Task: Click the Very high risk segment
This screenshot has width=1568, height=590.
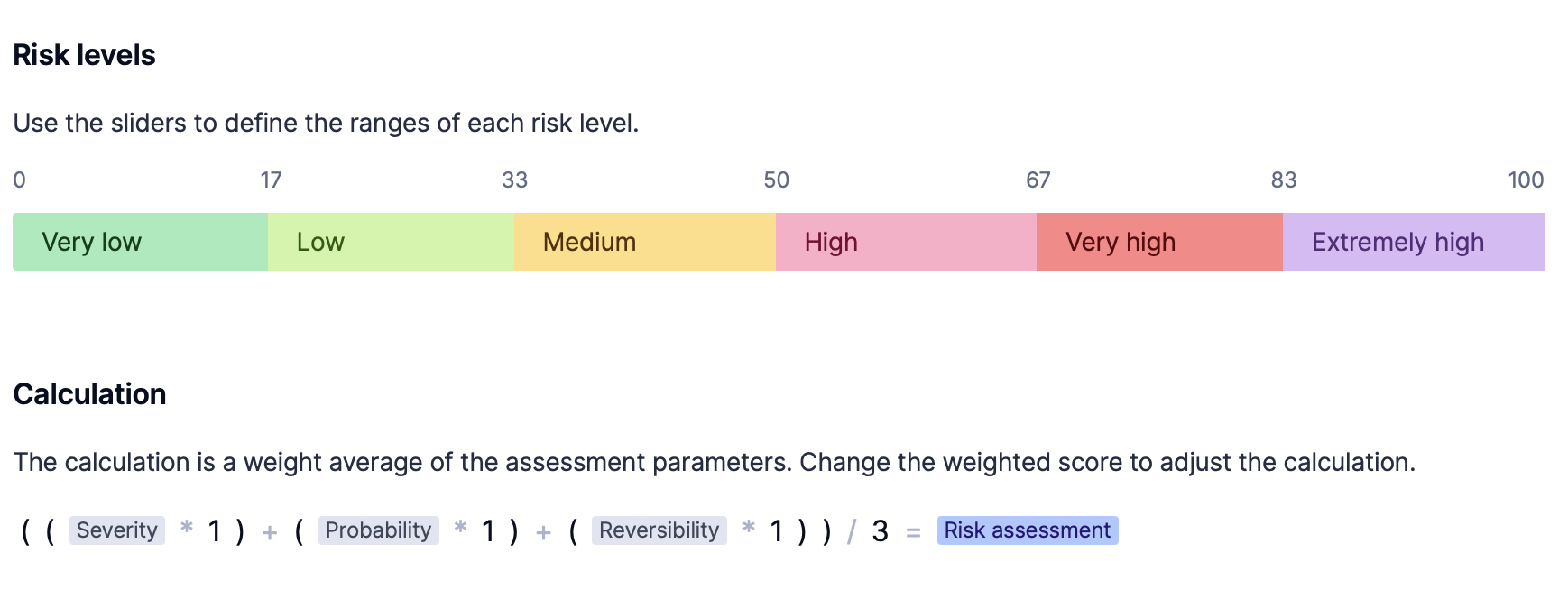Action: (x=1159, y=242)
